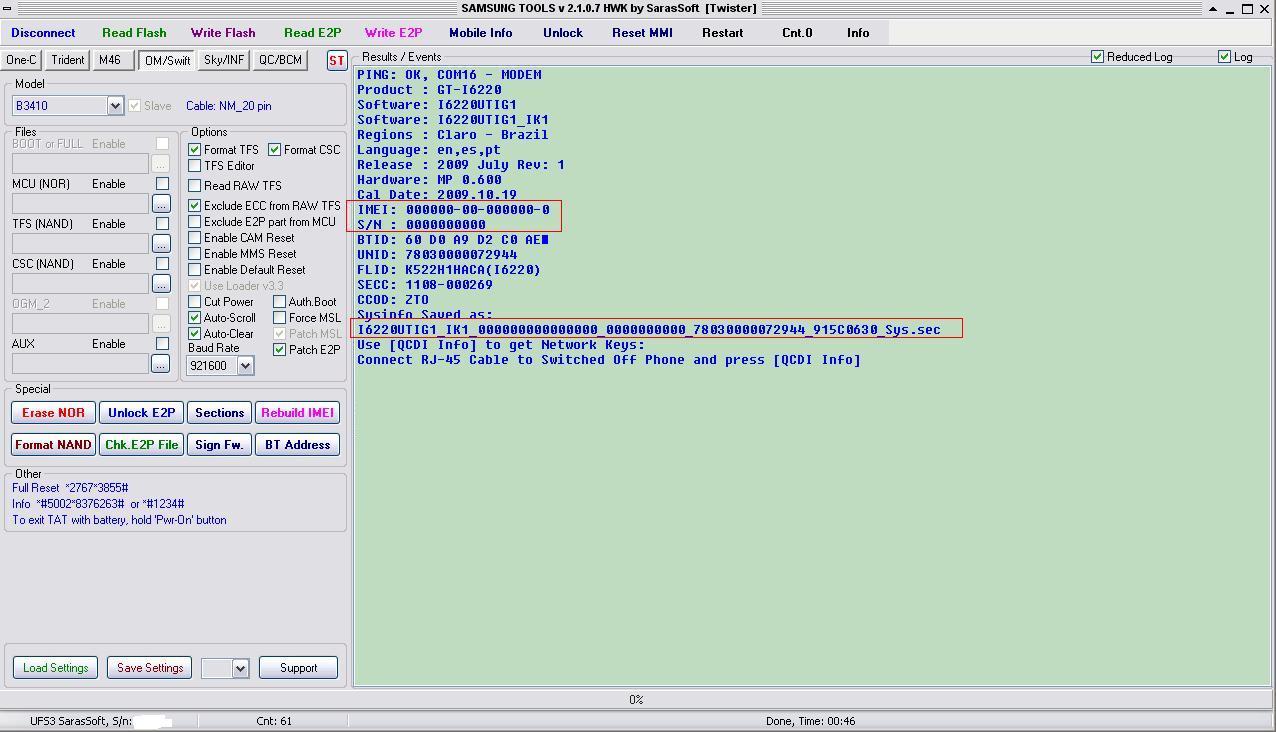Enable the MCU (NOR) file checkbox
The image size is (1276, 732).
tap(162, 184)
